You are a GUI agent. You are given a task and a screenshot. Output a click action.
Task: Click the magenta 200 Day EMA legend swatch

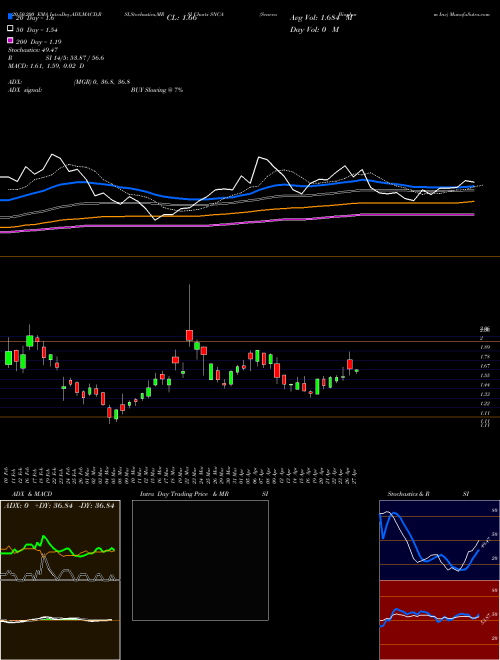tap(10, 40)
